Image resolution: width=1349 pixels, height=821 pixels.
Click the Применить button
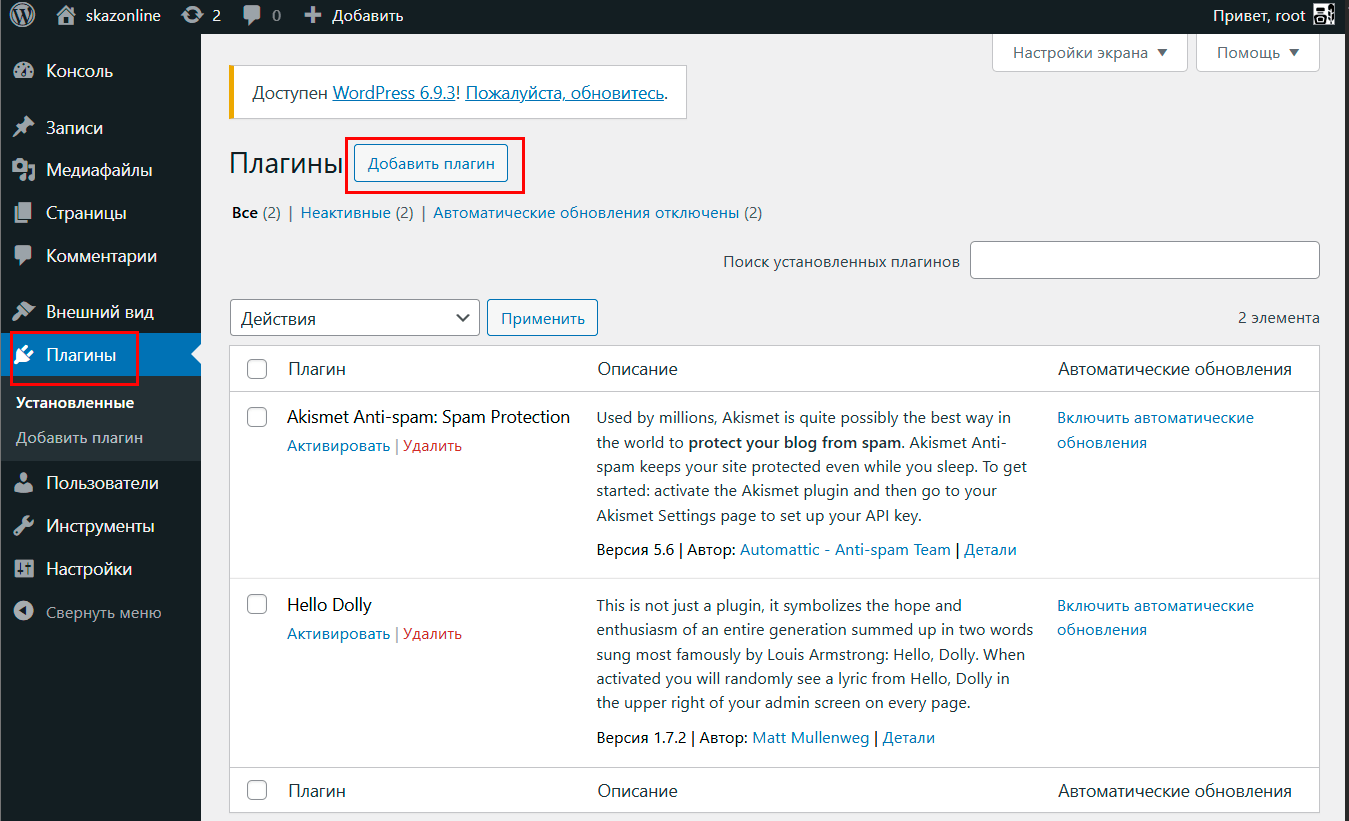coord(542,318)
